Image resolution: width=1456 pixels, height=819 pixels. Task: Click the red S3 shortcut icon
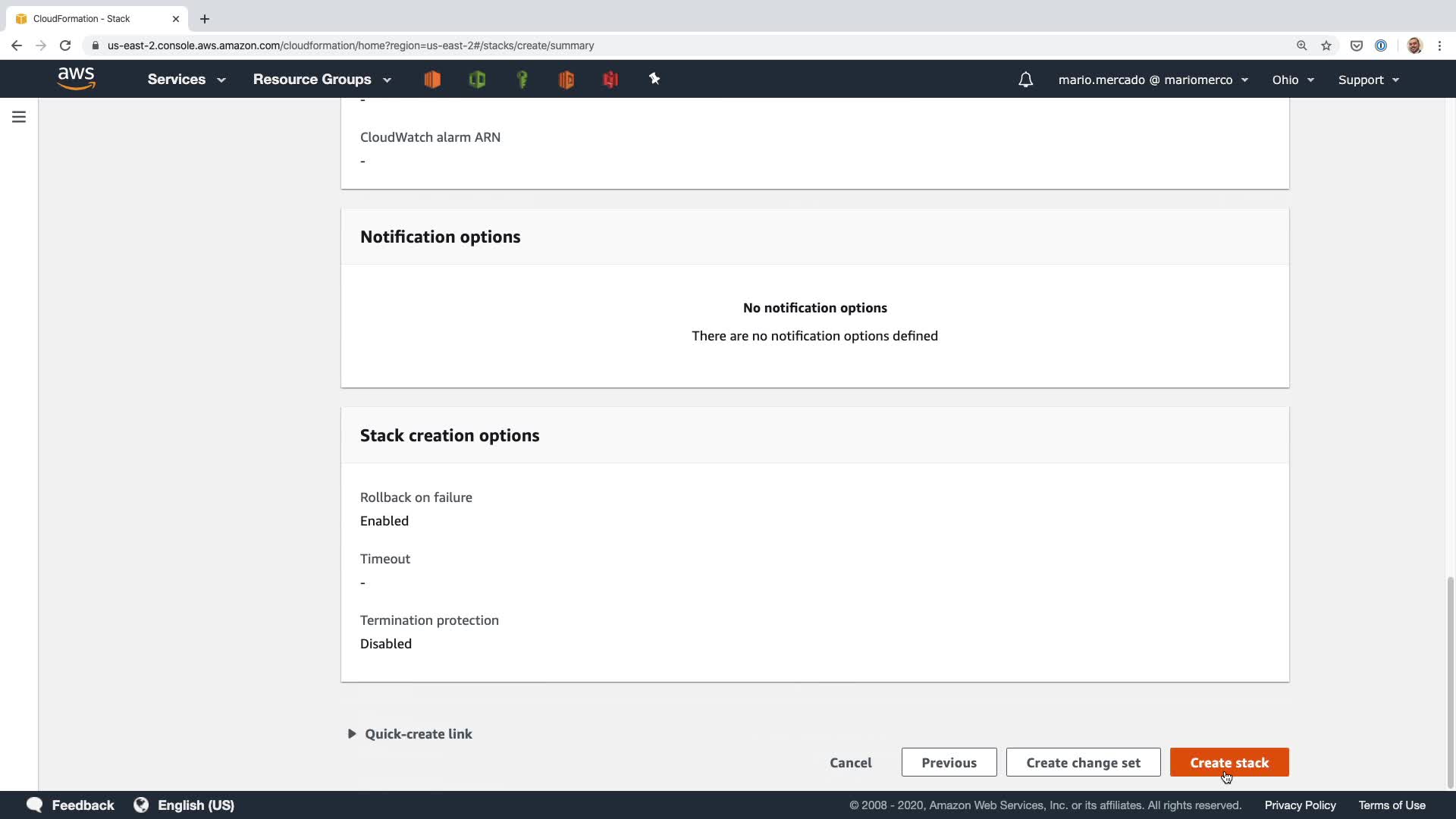pyautogui.click(x=610, y=80)
